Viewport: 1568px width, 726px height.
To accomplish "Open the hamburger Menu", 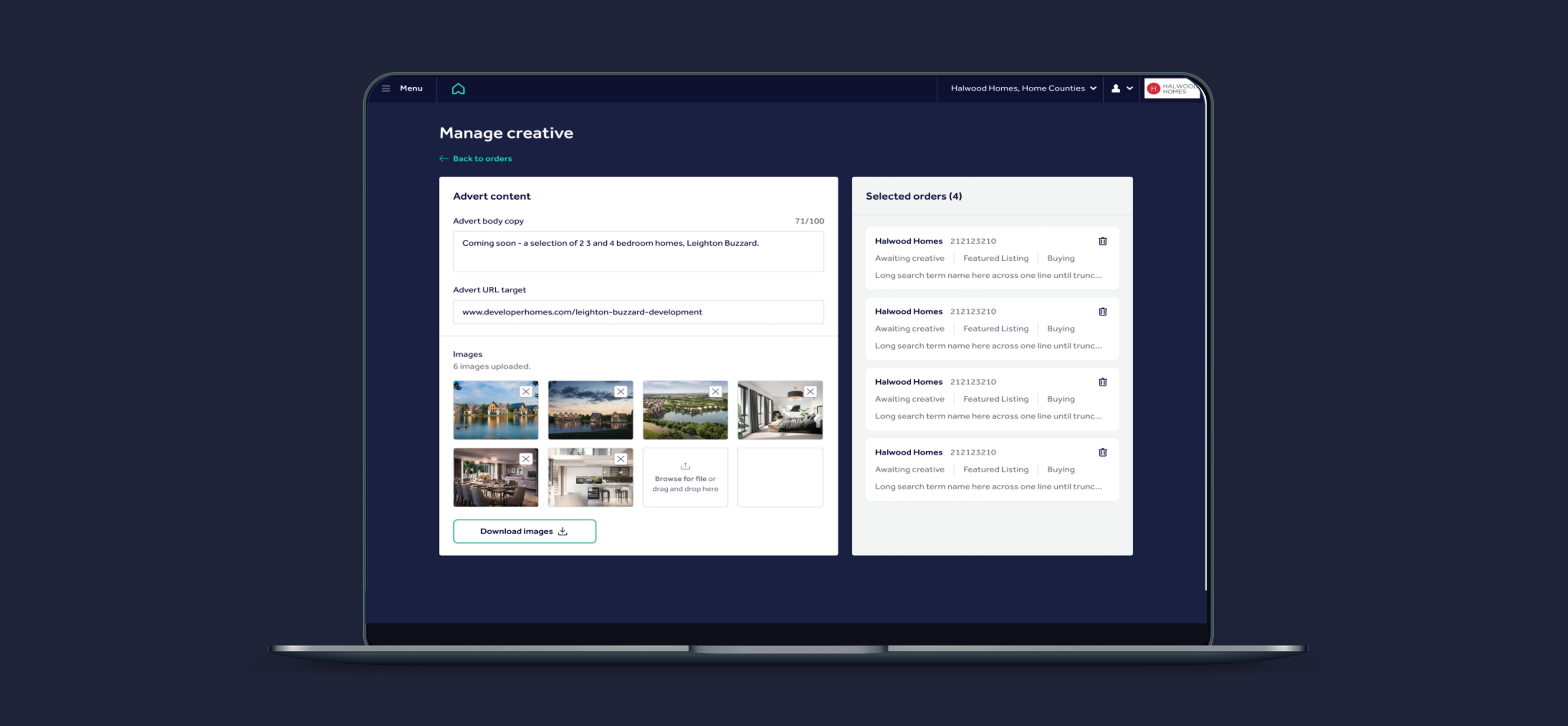I will tap(402, 88).
